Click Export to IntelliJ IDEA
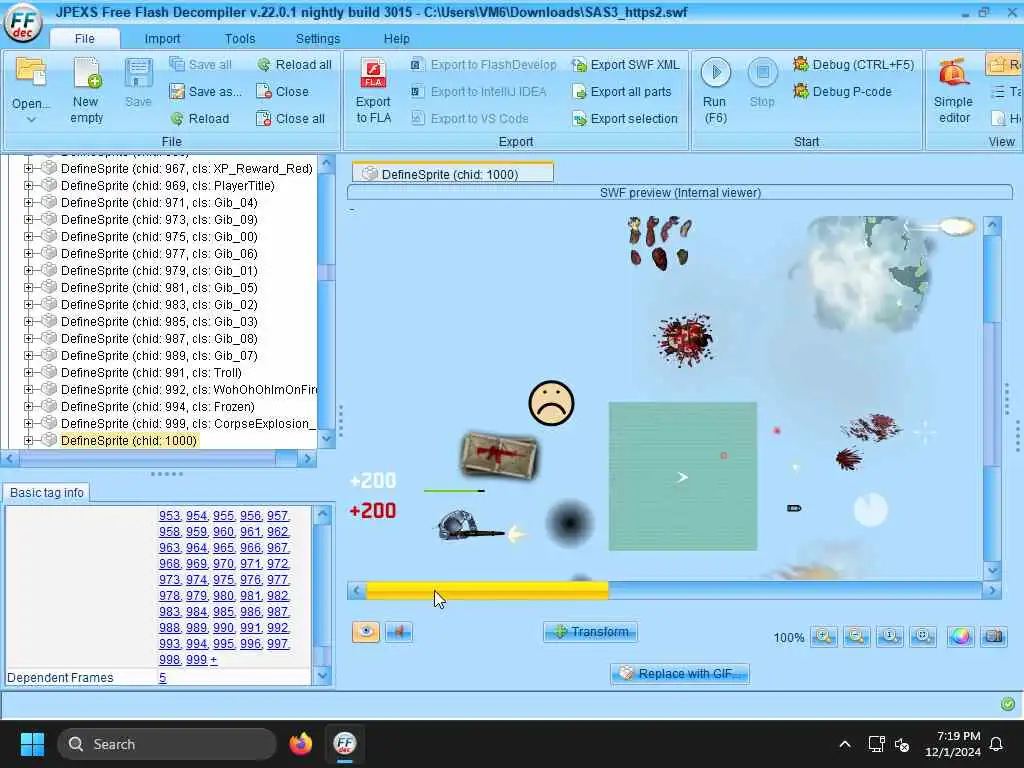 click(x=478, y=91)
